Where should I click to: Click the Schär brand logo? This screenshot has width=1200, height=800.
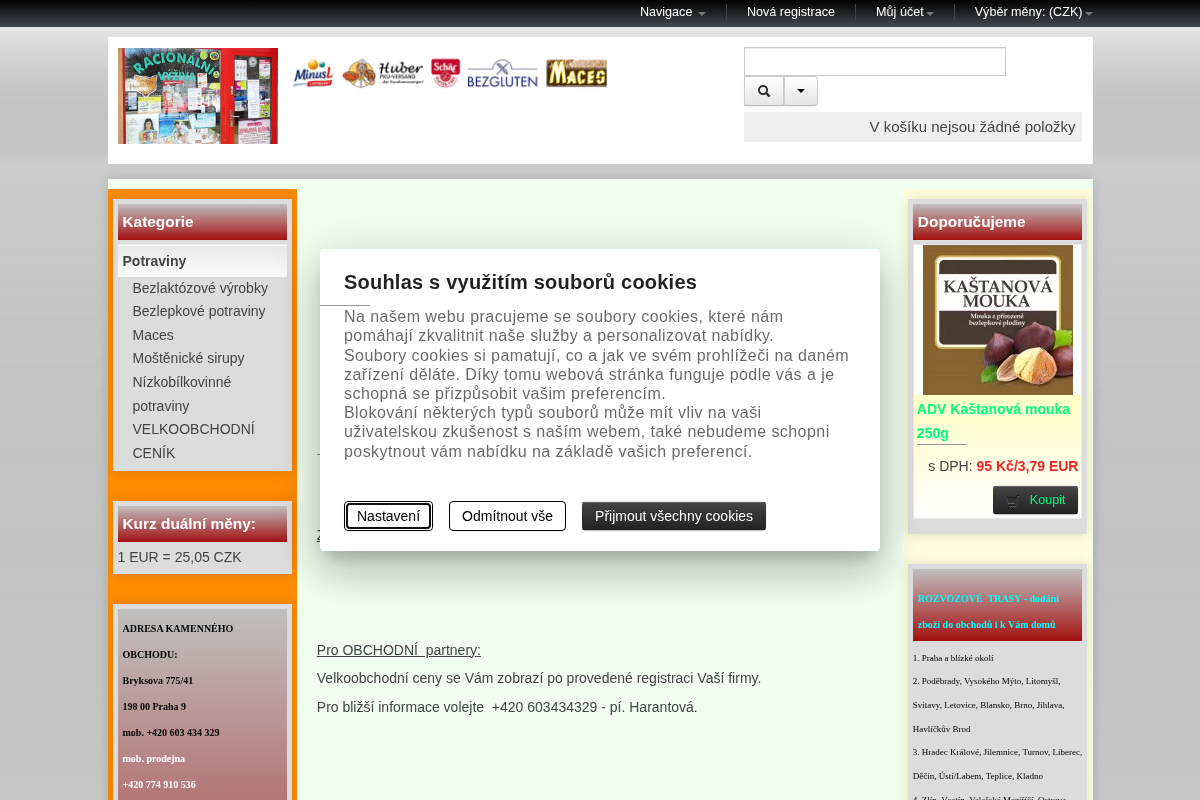(445, 73)
